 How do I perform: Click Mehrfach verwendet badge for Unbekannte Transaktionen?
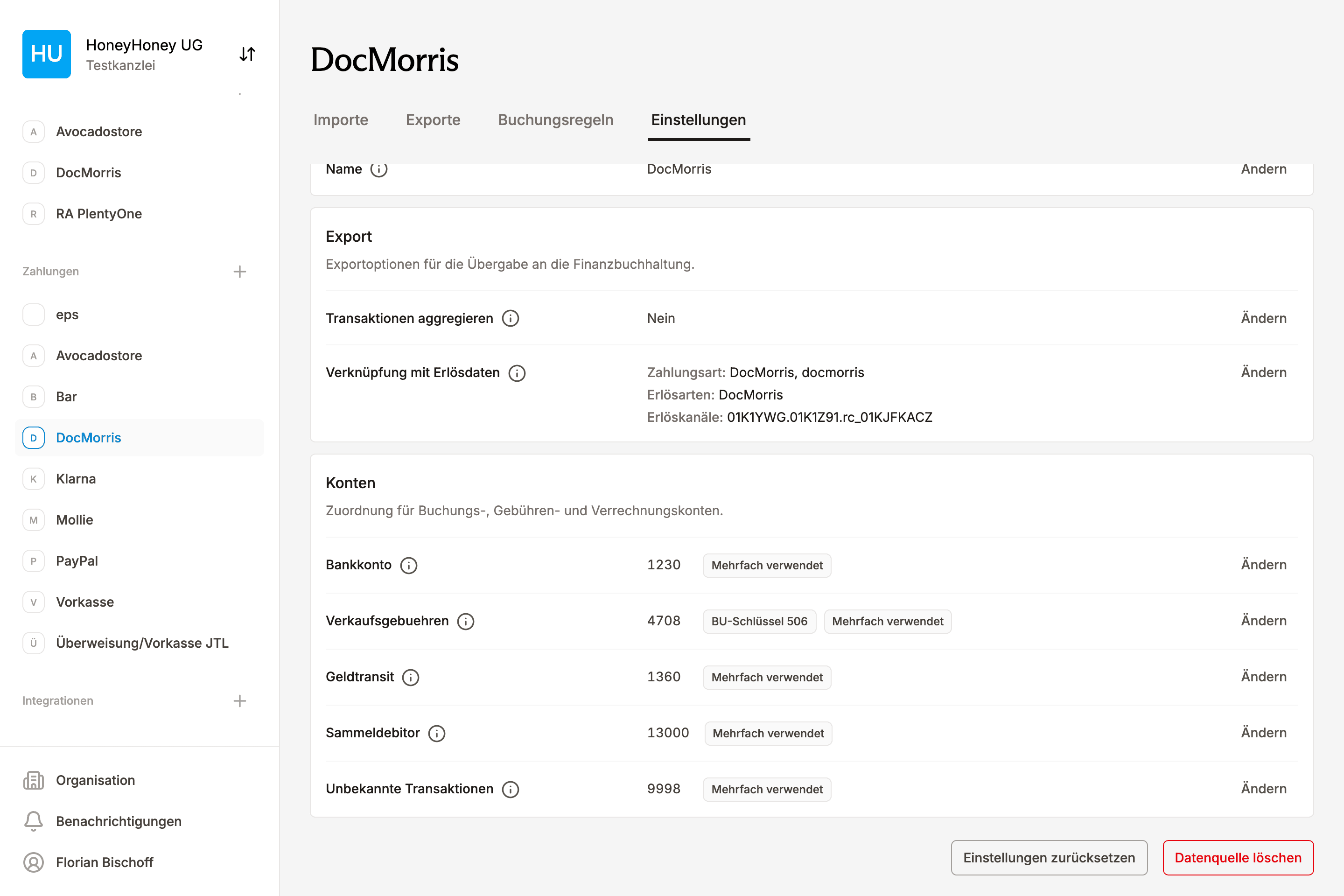[x=767, y=789]
